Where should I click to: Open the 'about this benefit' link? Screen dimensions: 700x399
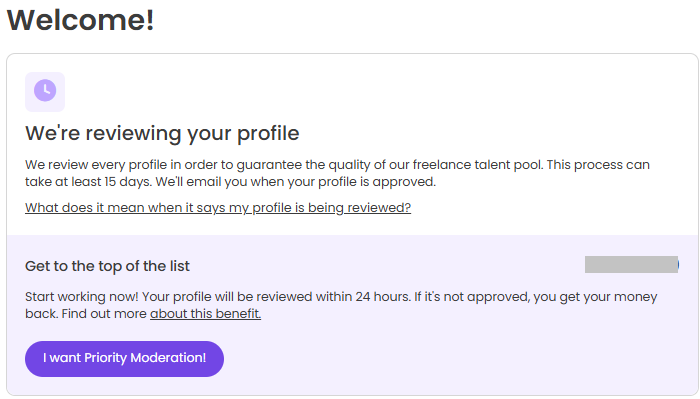click(x=205, y=314)
